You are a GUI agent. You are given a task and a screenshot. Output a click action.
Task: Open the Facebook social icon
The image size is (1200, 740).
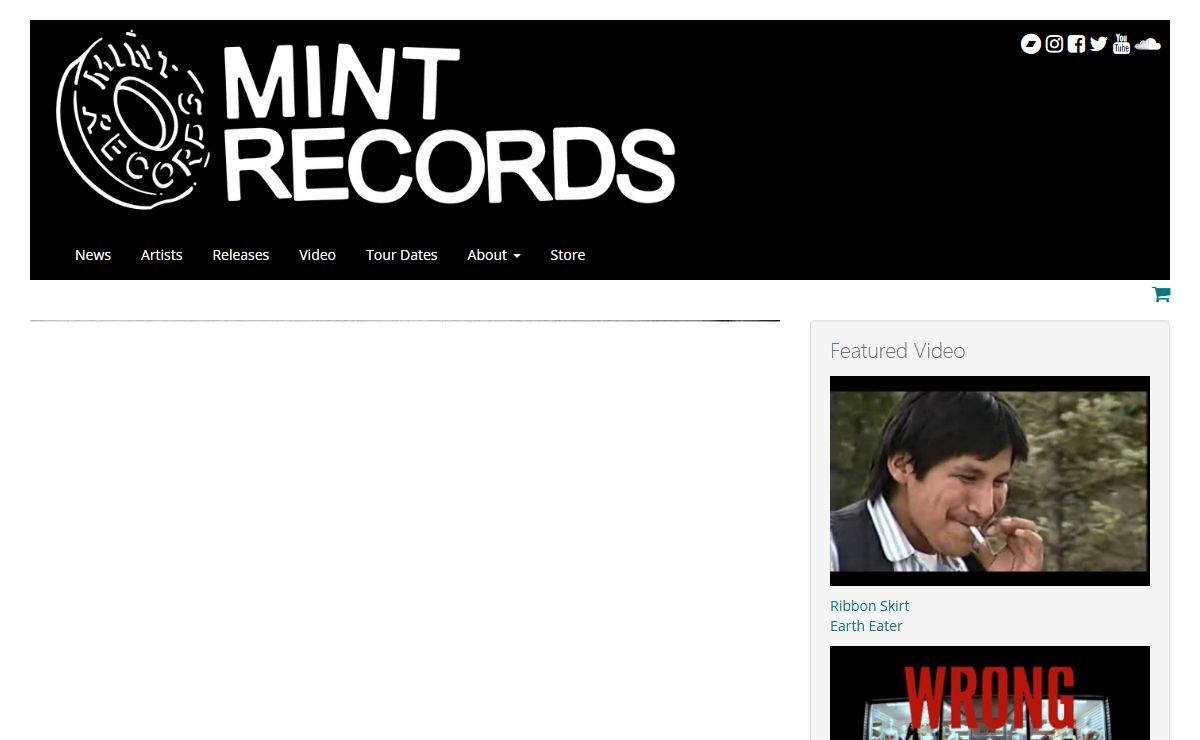1076,44
